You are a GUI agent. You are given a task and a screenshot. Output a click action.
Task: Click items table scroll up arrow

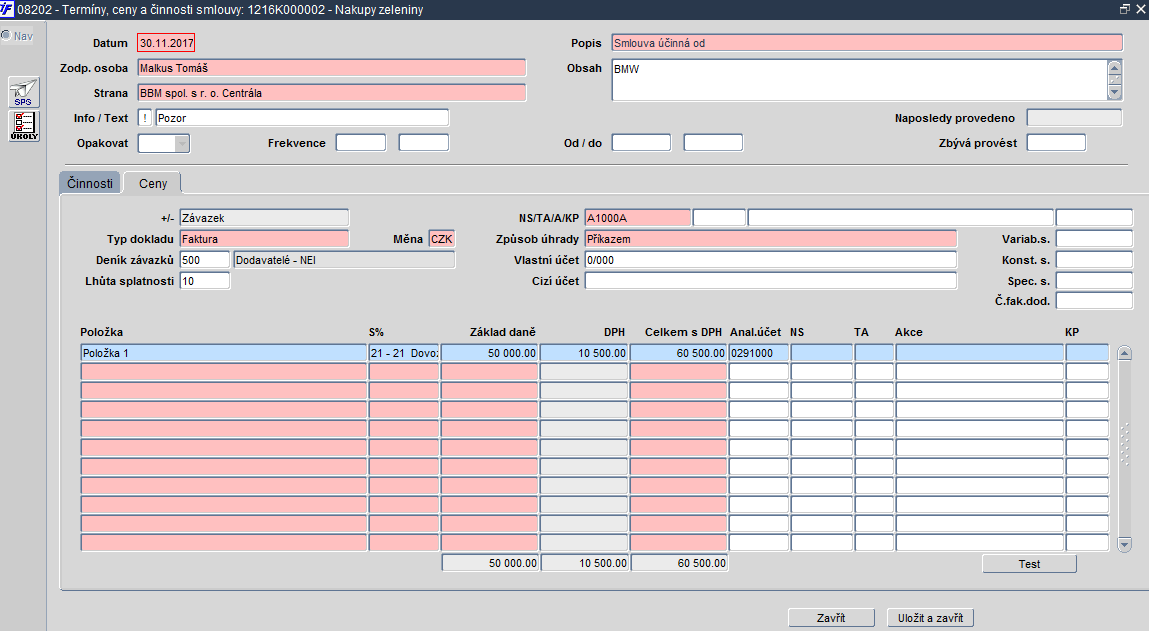tap(1124, 353)
